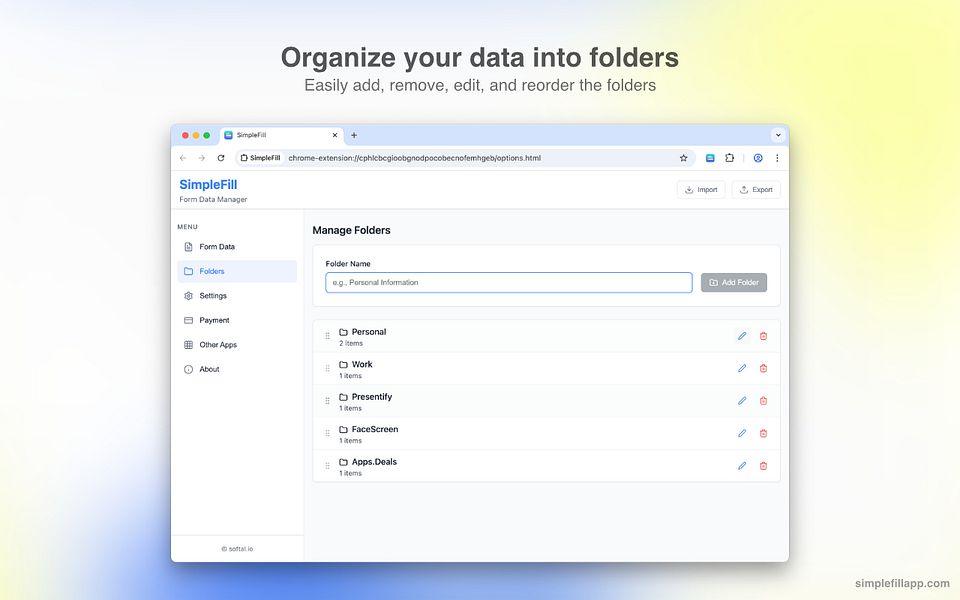
Task: Open Other Apps using the grid icon
Action: coord(189,344)
